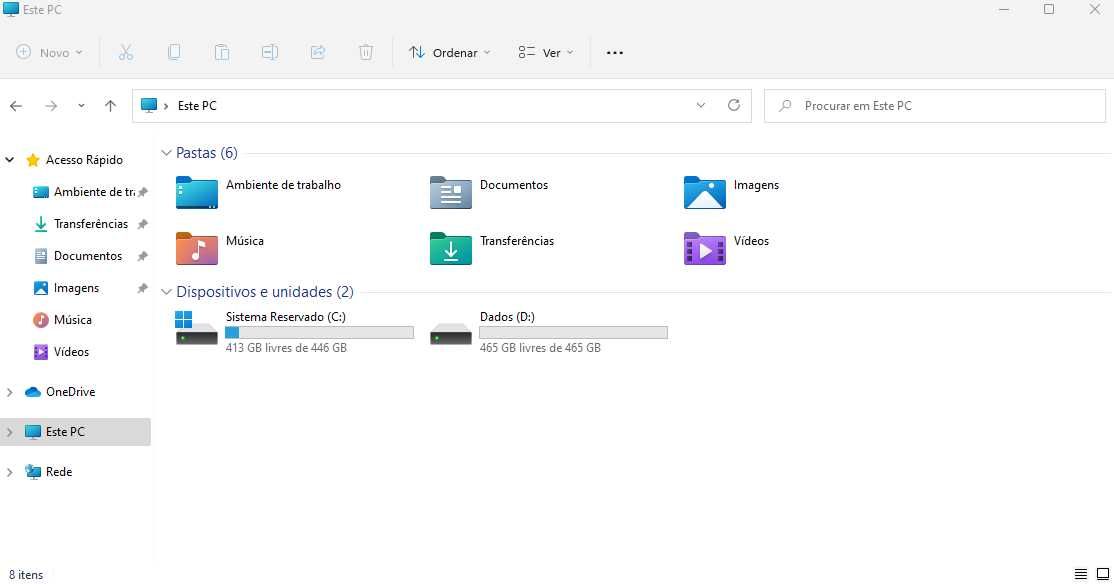Minimize the Este PC window
Viewport: 1114px width, 584px height.
click(x=1004, y=9)
